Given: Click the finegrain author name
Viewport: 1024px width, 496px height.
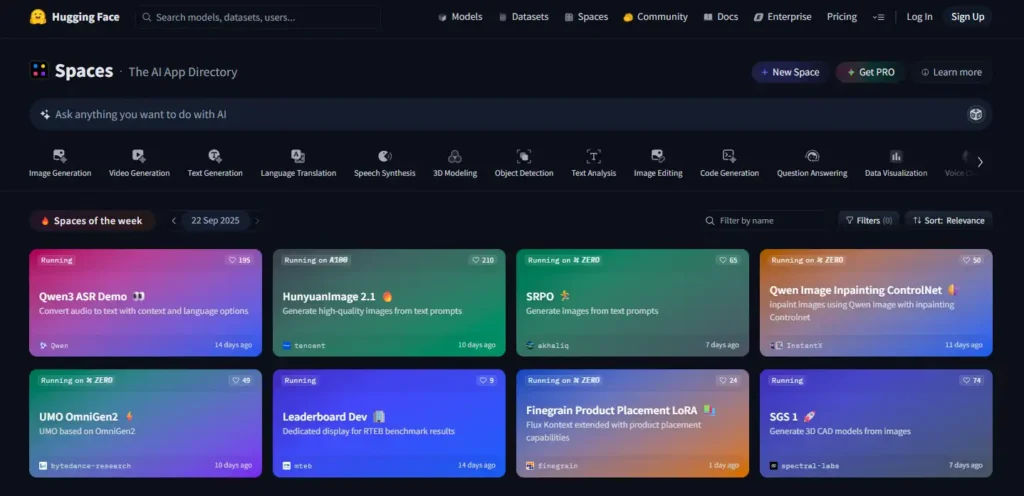Looking at the screenshot, I should click(558, 466).
